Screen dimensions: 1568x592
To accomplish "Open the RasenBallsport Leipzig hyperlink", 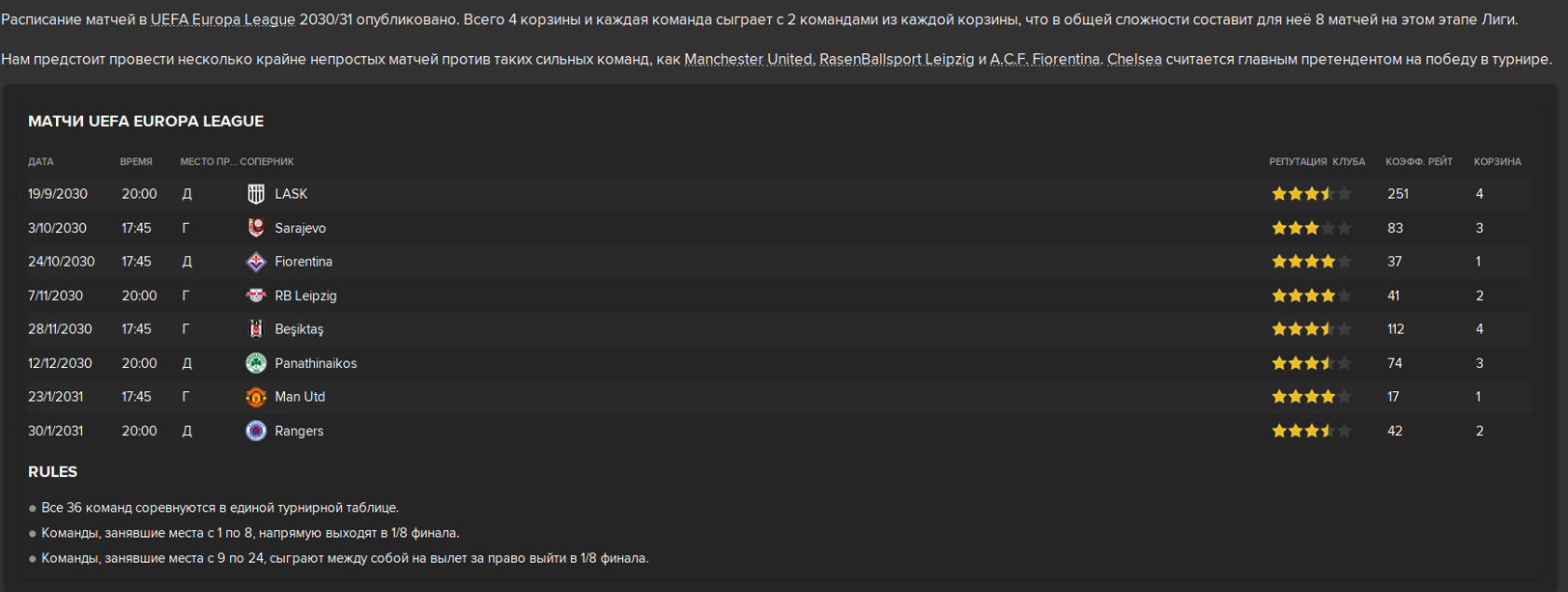I will (897, 59).
